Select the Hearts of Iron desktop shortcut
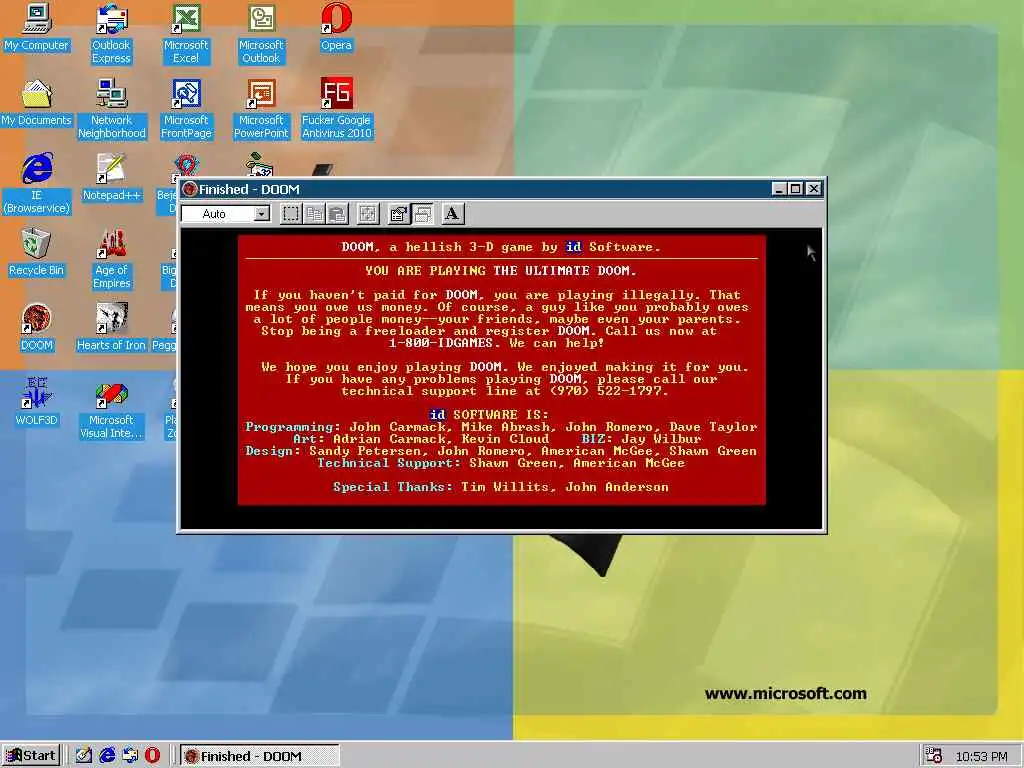The width and height of the screenshot is (1024, 768). (x=112, y=328)
